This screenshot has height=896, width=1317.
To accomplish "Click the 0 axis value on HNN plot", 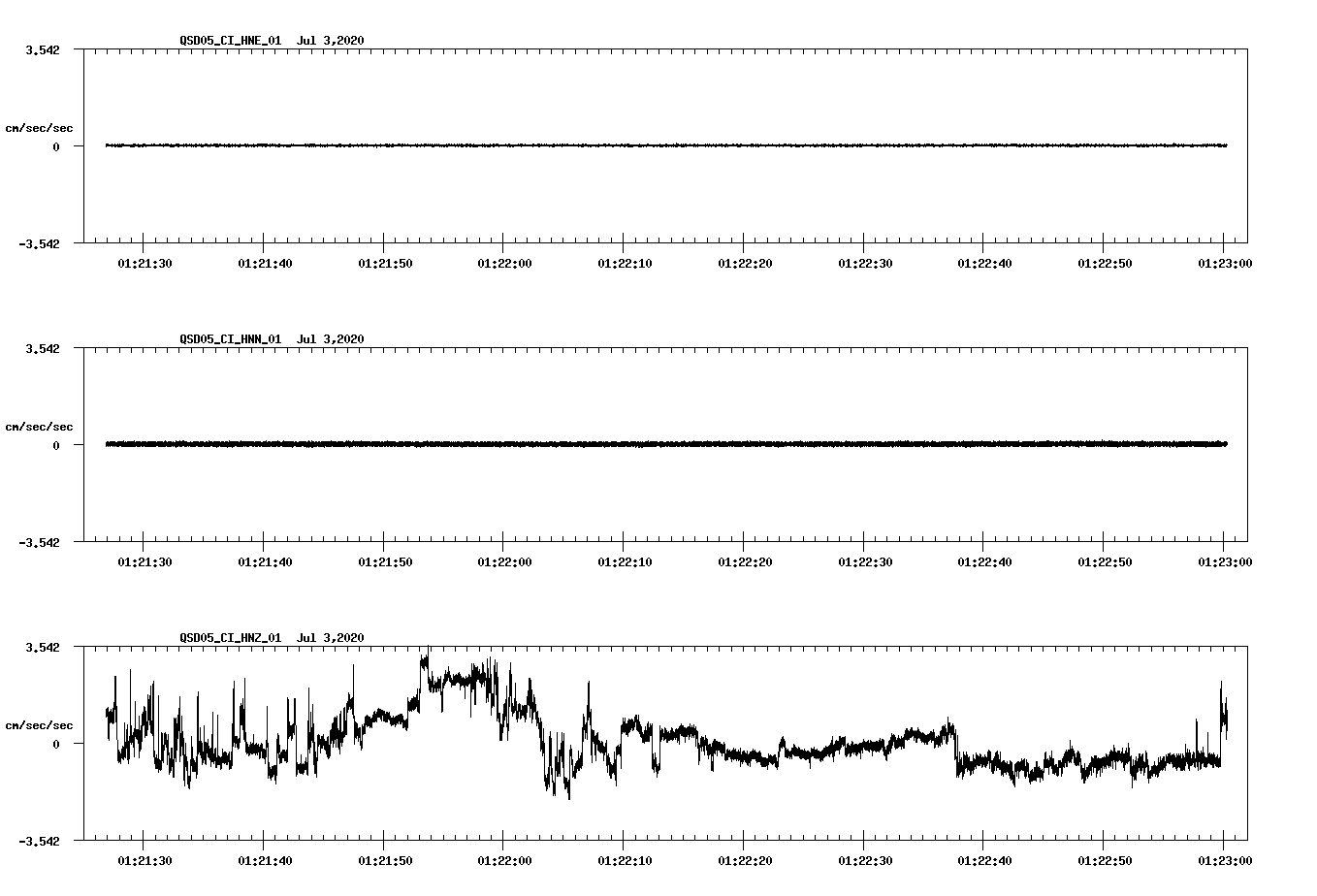I will pyautogui.click(x=56, y=445).
